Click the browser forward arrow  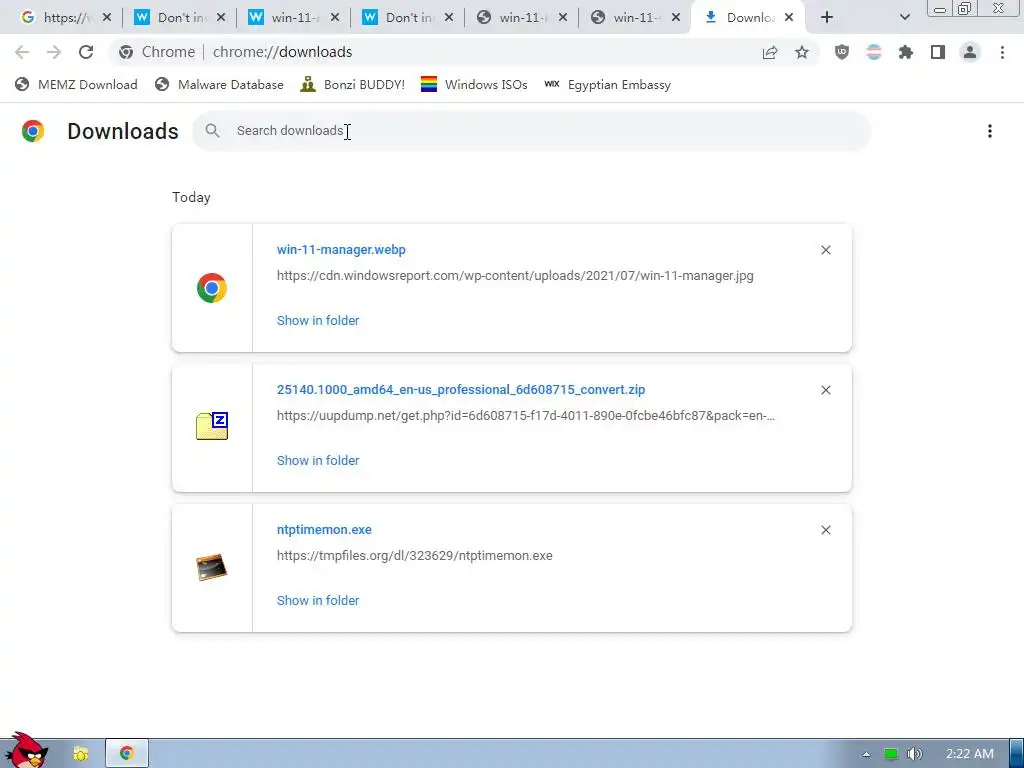54,52
